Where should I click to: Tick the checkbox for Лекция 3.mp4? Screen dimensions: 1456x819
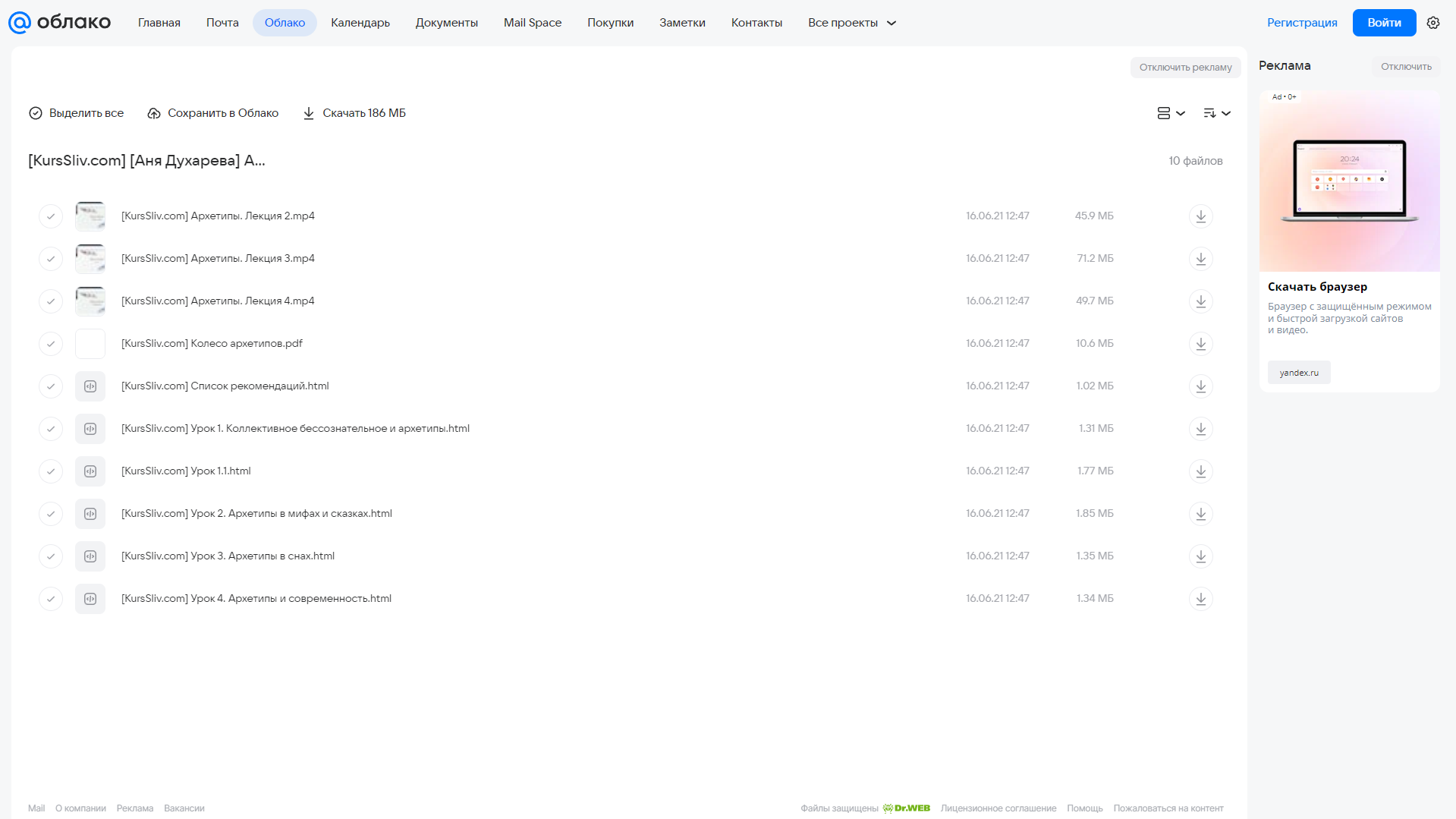(x=51, y=259)
